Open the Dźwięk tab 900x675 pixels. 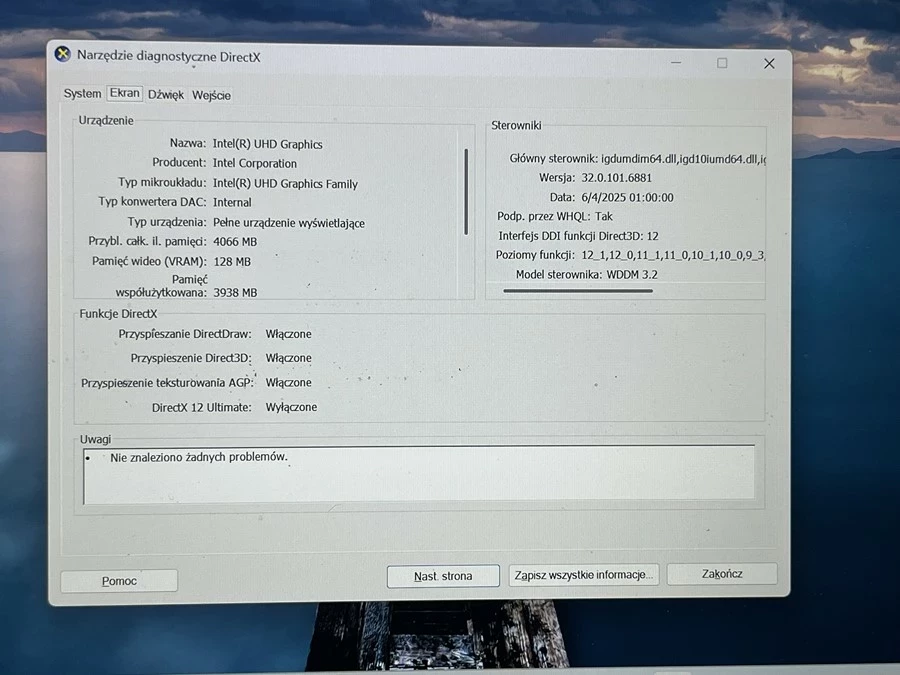click(166, 95)
